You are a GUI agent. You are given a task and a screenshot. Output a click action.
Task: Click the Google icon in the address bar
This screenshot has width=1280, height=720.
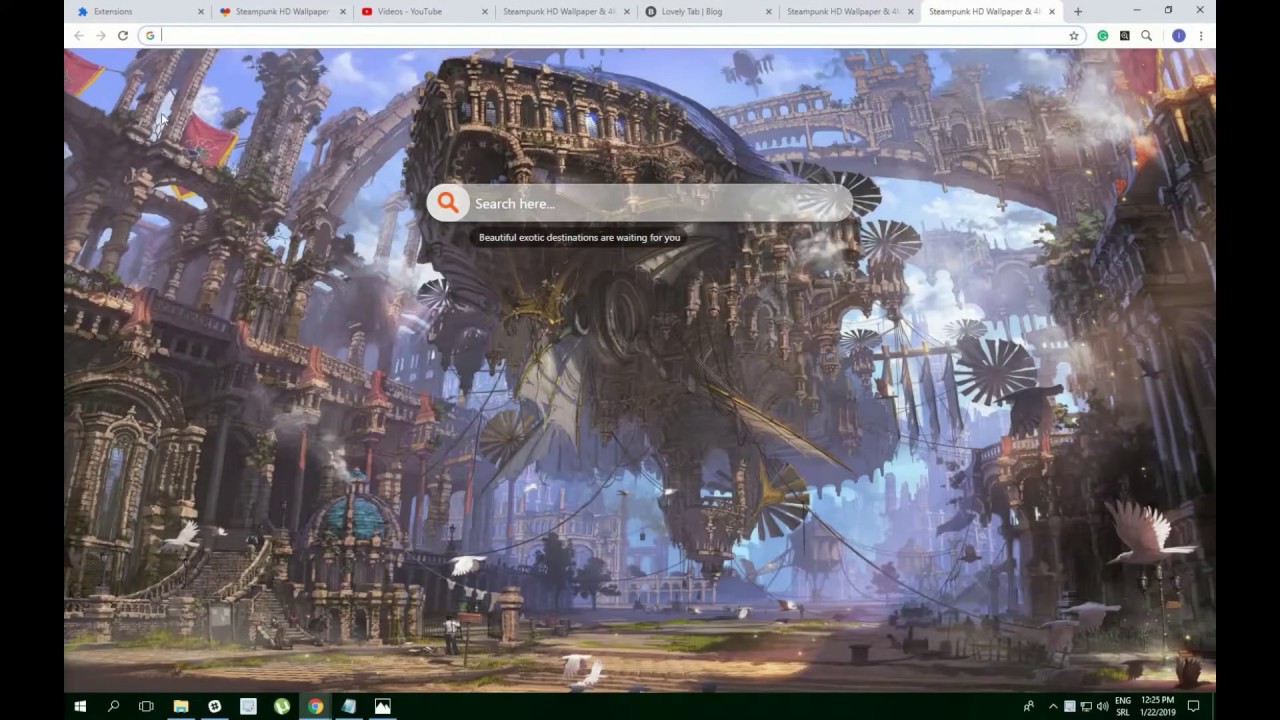(x=150, y=35)
